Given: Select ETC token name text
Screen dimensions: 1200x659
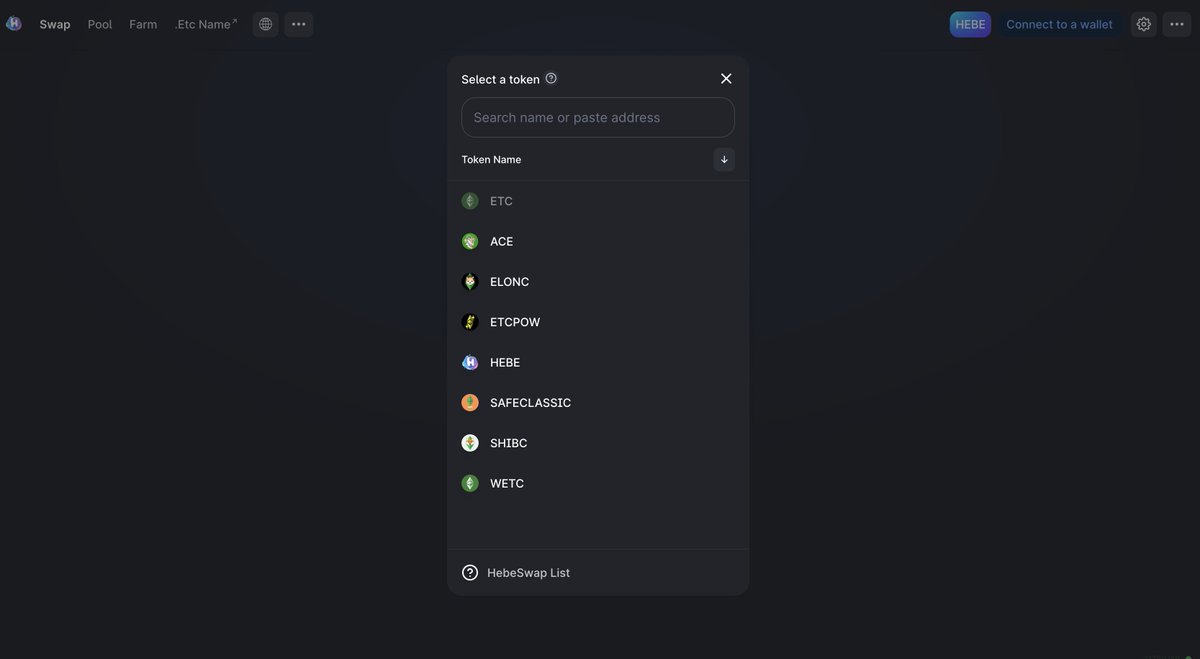Looking at the screenshot, I should 501,201.
